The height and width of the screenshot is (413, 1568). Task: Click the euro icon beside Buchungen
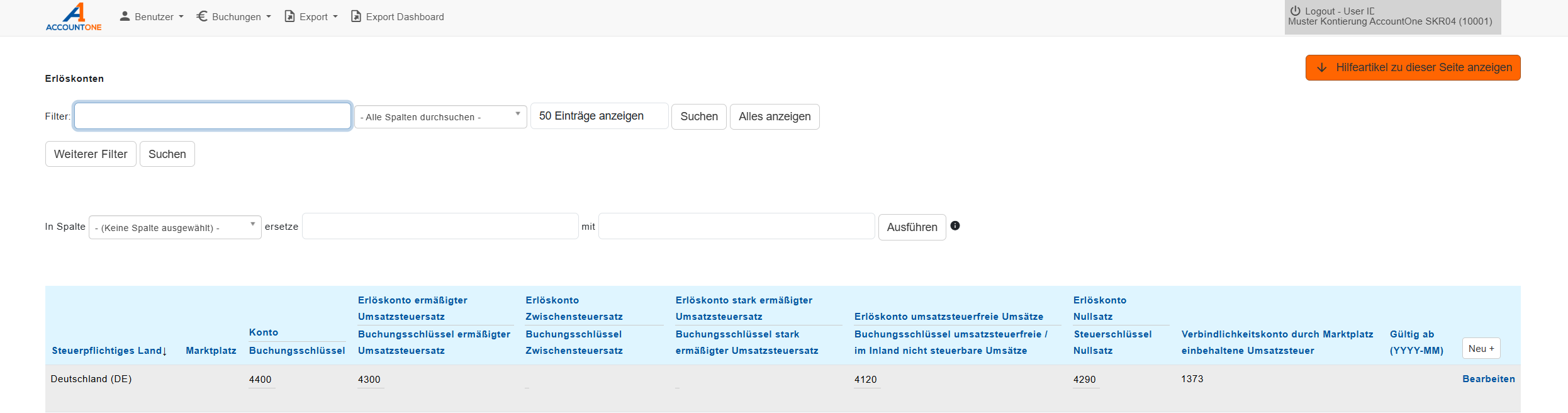pyautogui.click(x=202, y=16)
